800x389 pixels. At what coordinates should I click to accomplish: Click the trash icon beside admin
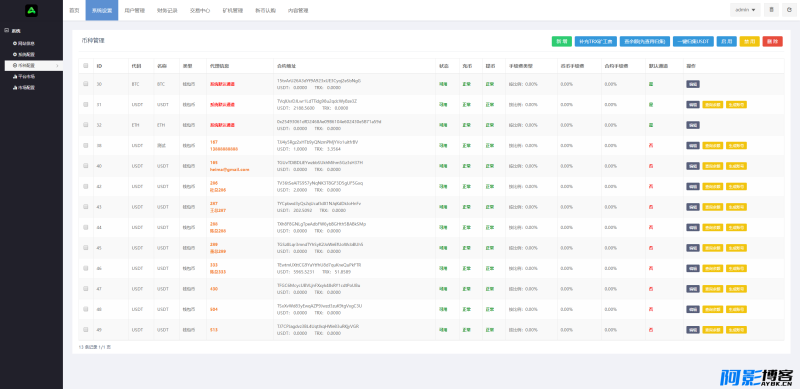point(771,10)
